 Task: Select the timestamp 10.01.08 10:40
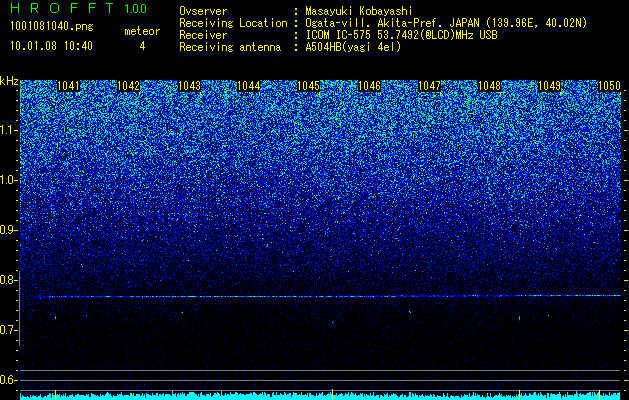(x=51, y=46)
